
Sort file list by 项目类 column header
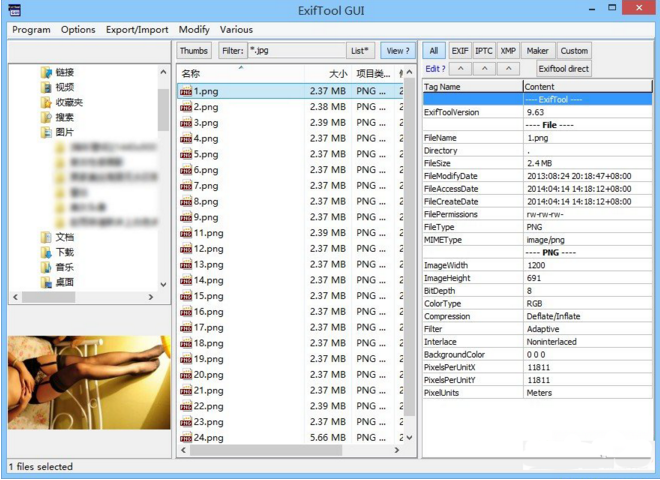(373, 74)
